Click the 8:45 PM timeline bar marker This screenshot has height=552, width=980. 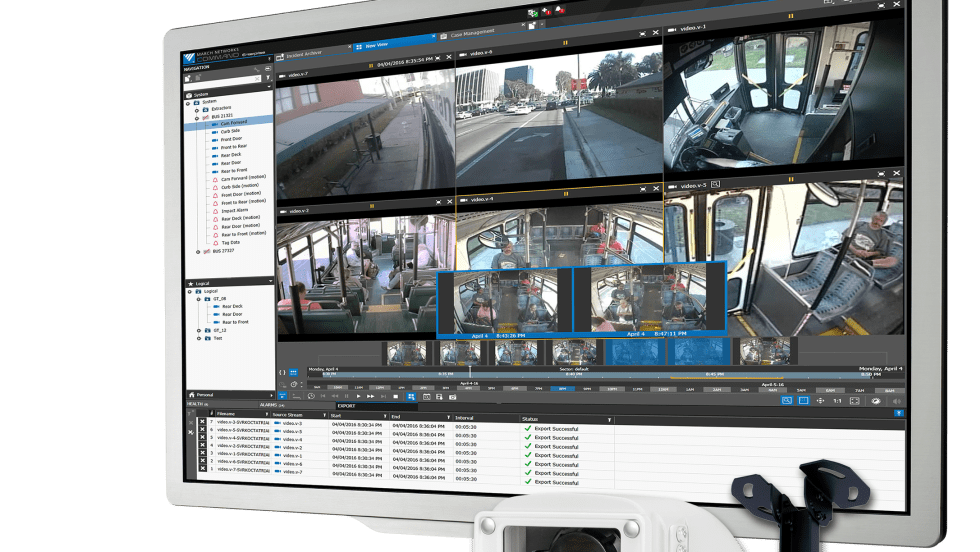tap(713, 375)
